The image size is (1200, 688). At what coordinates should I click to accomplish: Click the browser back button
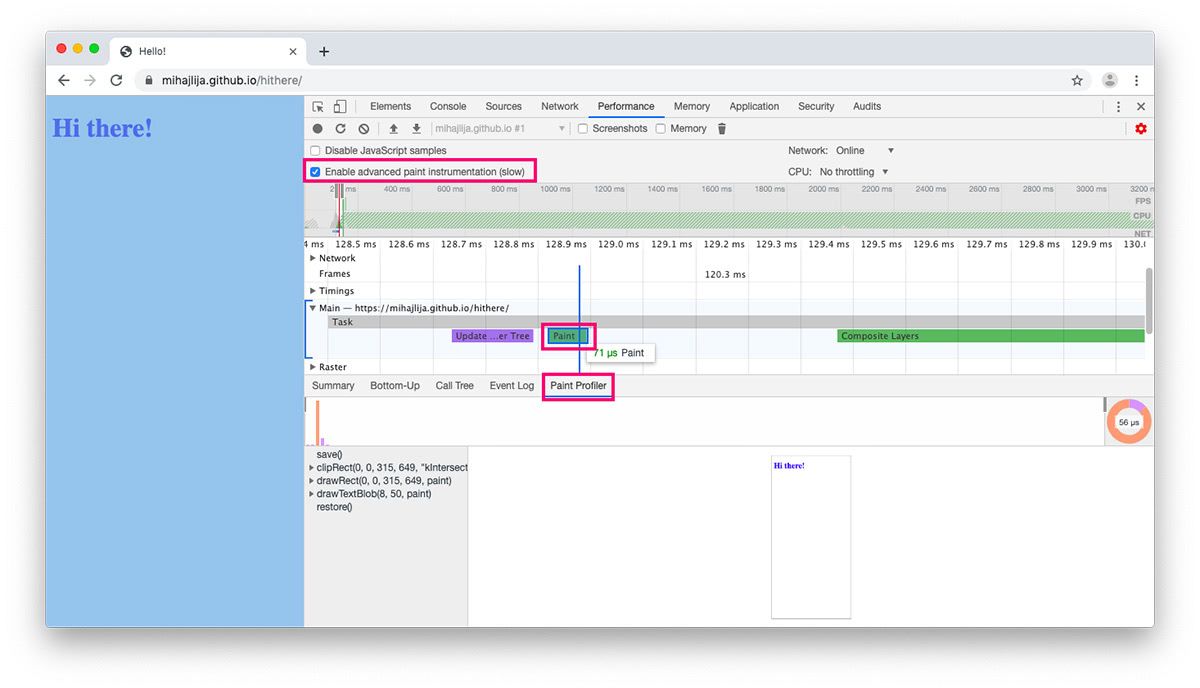click(x=64, y=80)
